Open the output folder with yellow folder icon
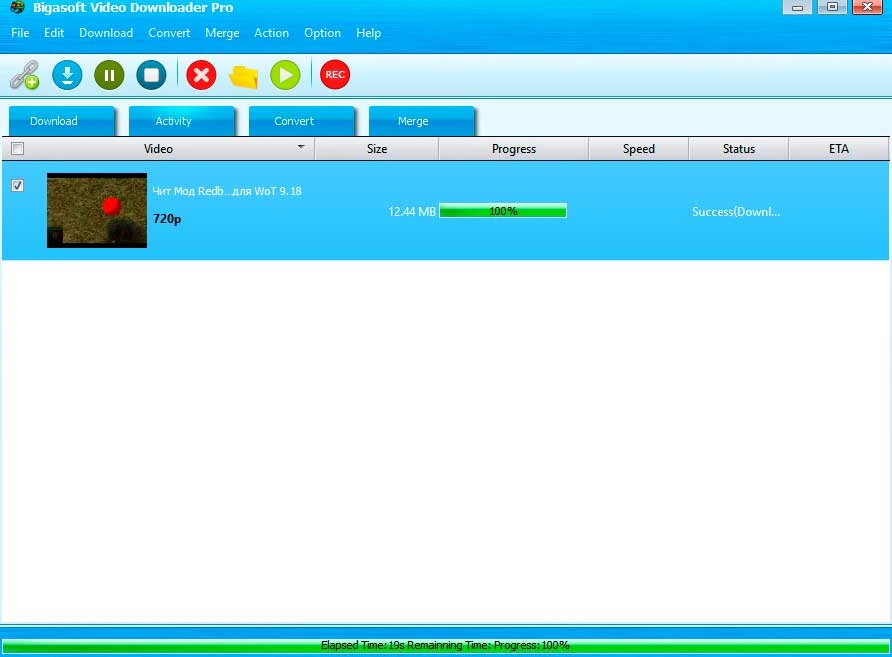892x657 pixels. coord(243,77)
